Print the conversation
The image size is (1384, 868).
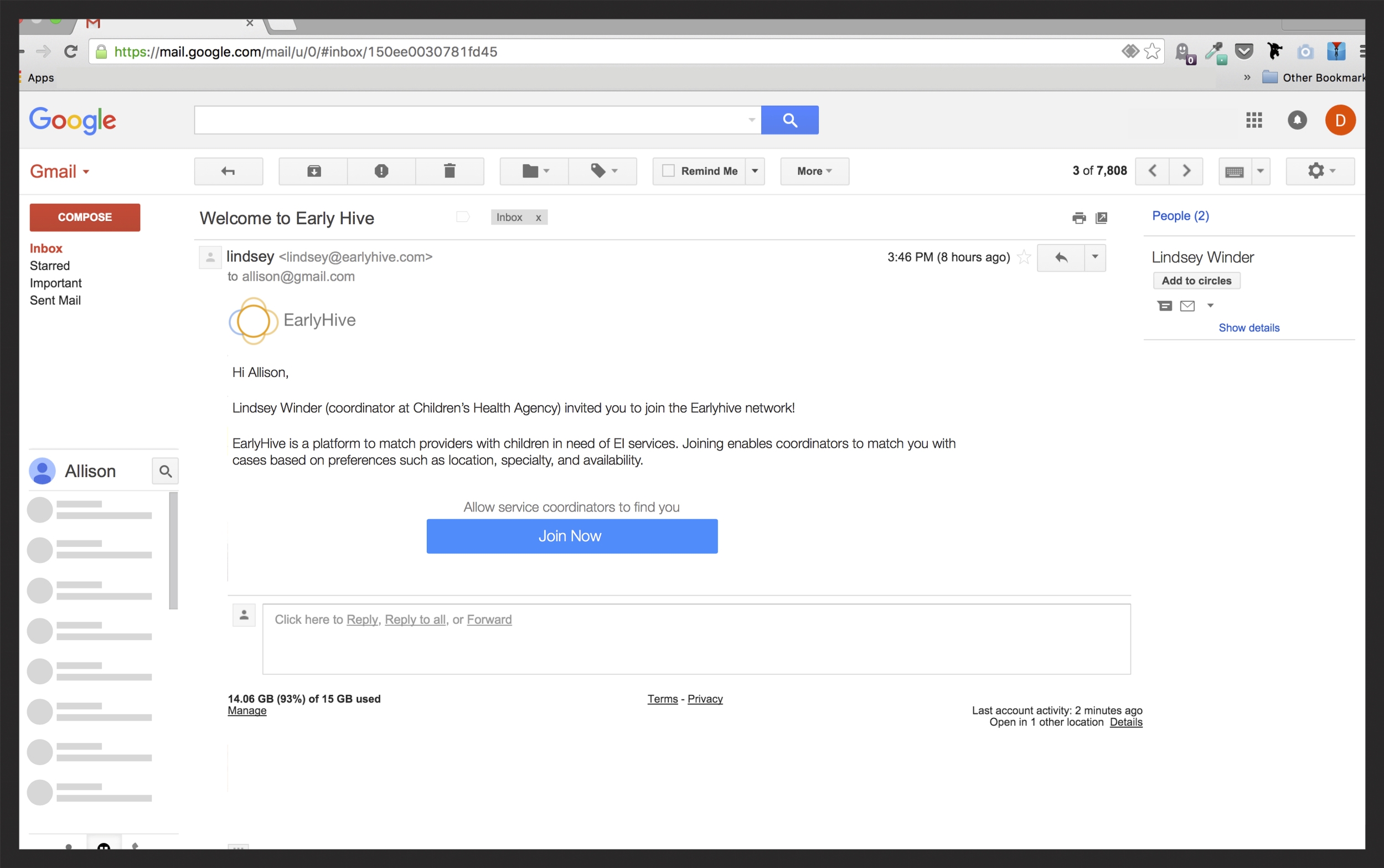pyautogui.click(x=1078, y=218)
